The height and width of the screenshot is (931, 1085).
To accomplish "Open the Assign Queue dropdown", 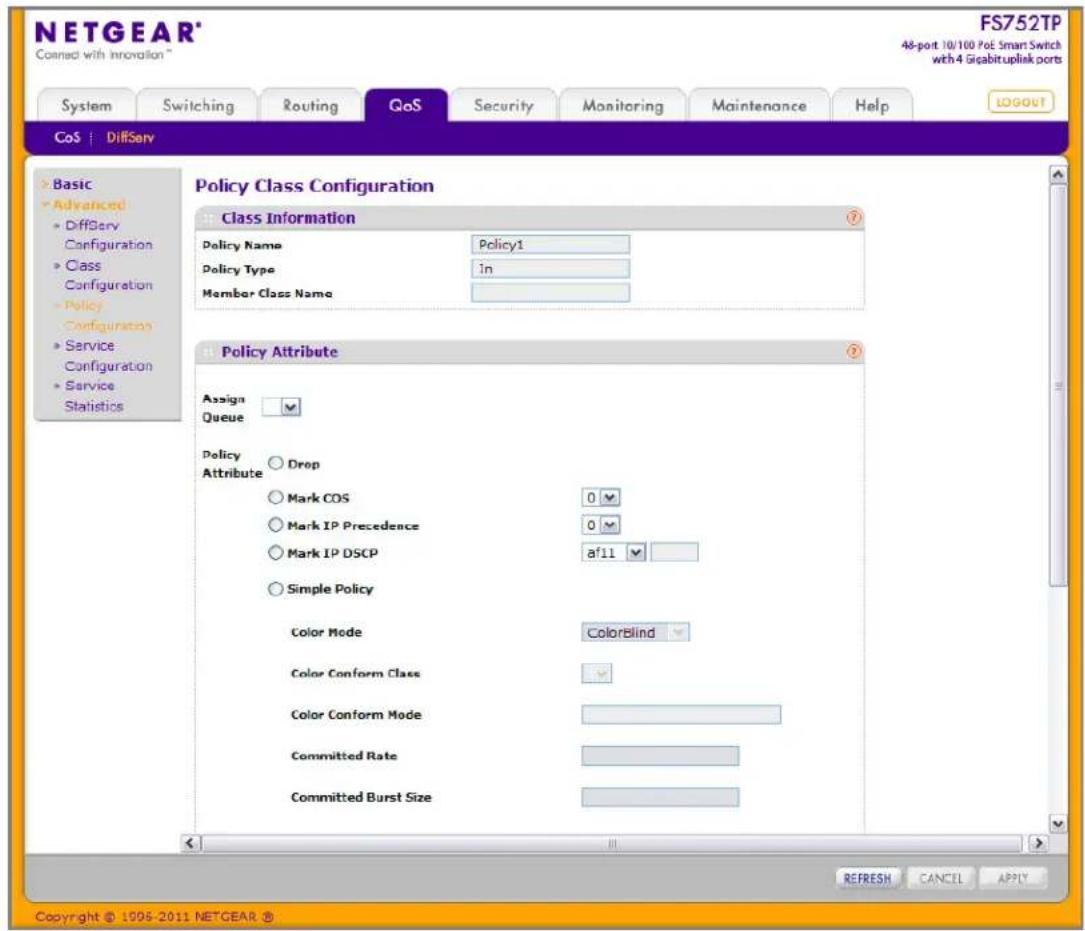I will 281,407.
